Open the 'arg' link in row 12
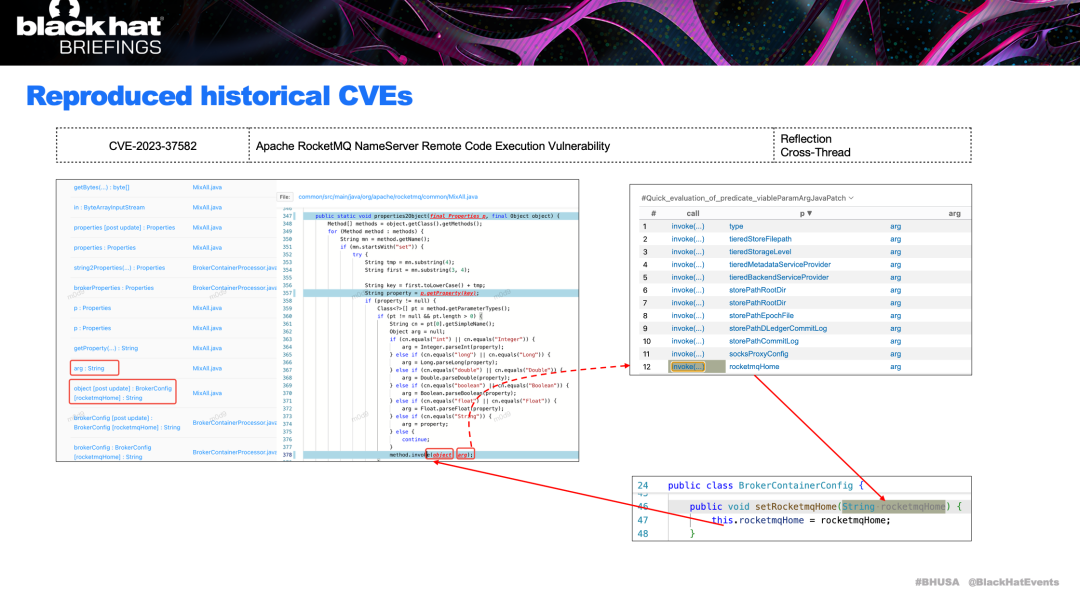The width and height of the screenshot is (1080, 600). tap(895, 366)
